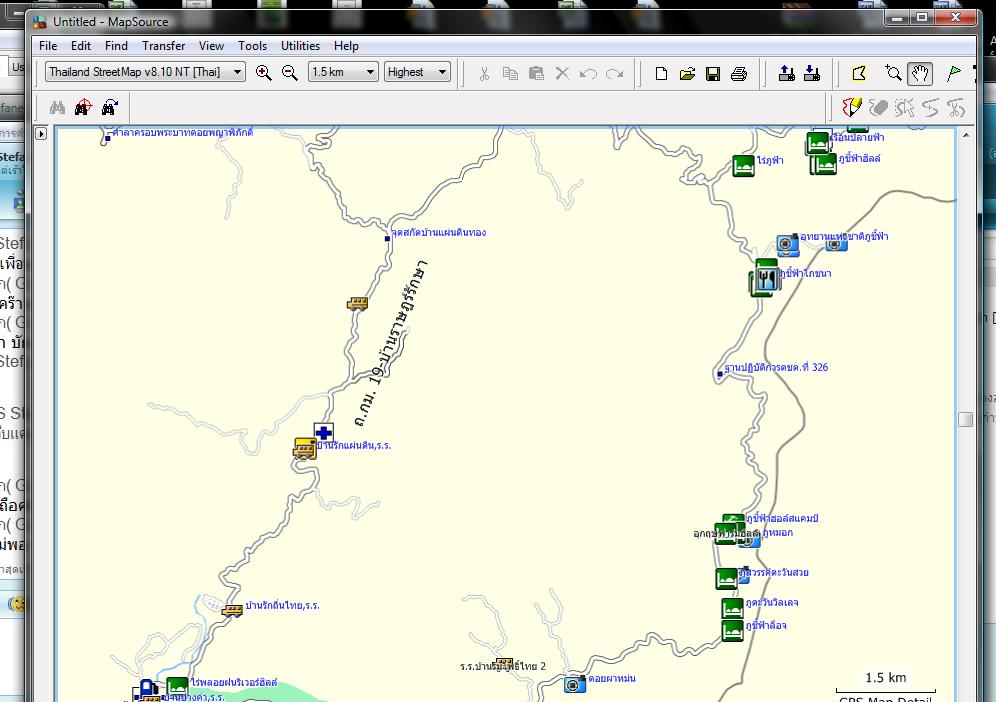Click the Send to Device icon
This screenshot has height=702, width=996.
coord(786,73)
